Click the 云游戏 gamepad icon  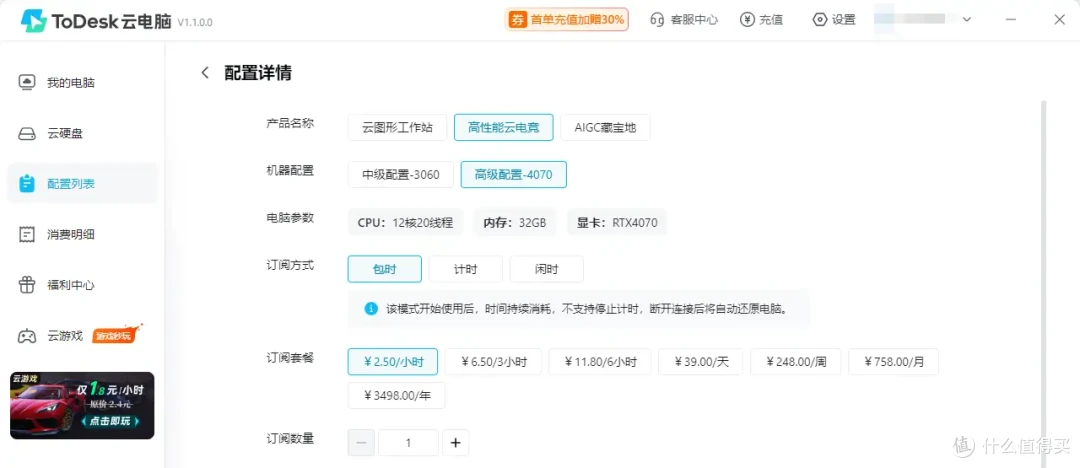[x=27, y=336]
